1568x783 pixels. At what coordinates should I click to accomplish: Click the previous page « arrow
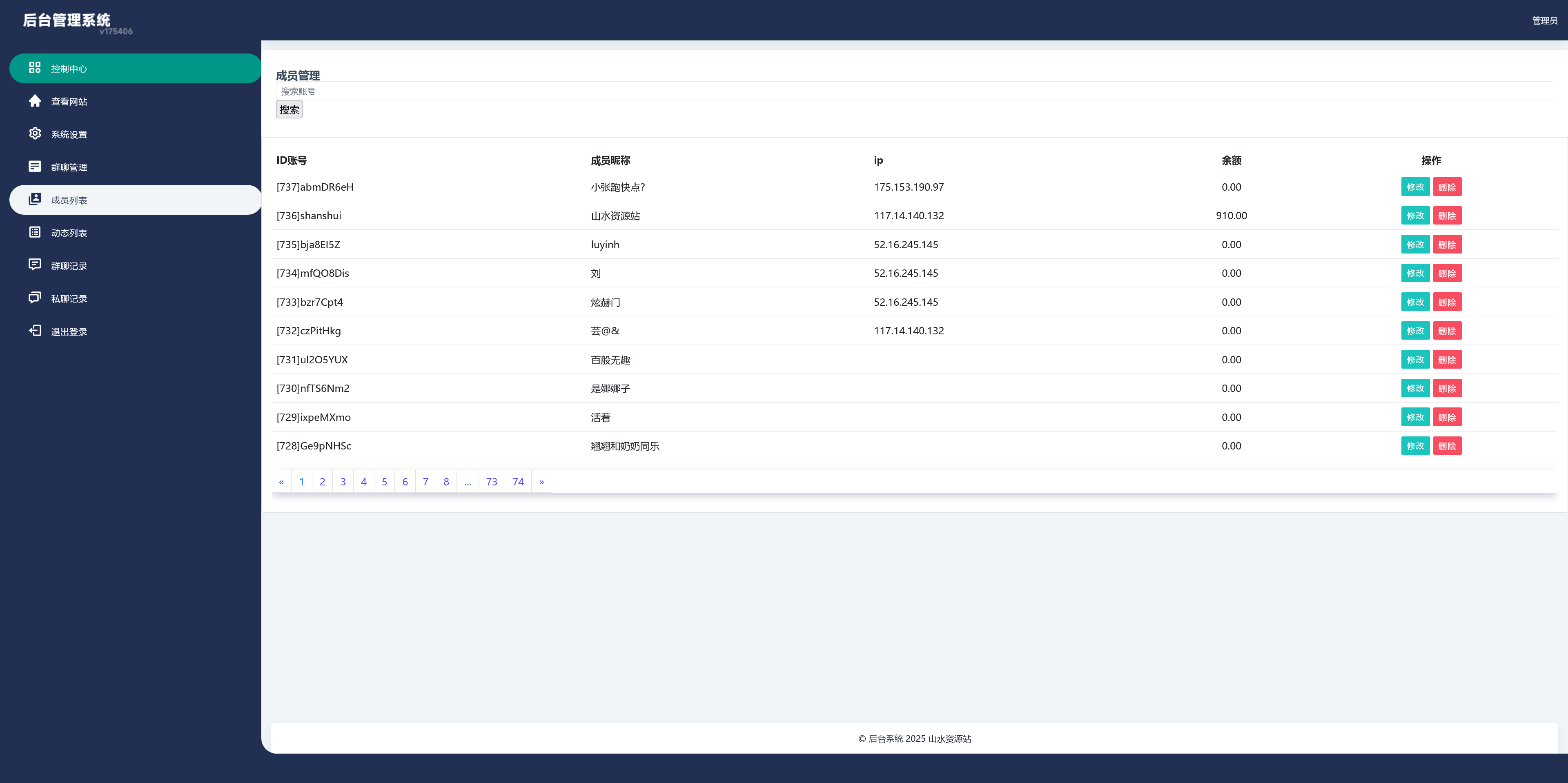click(x=281, y=482)
